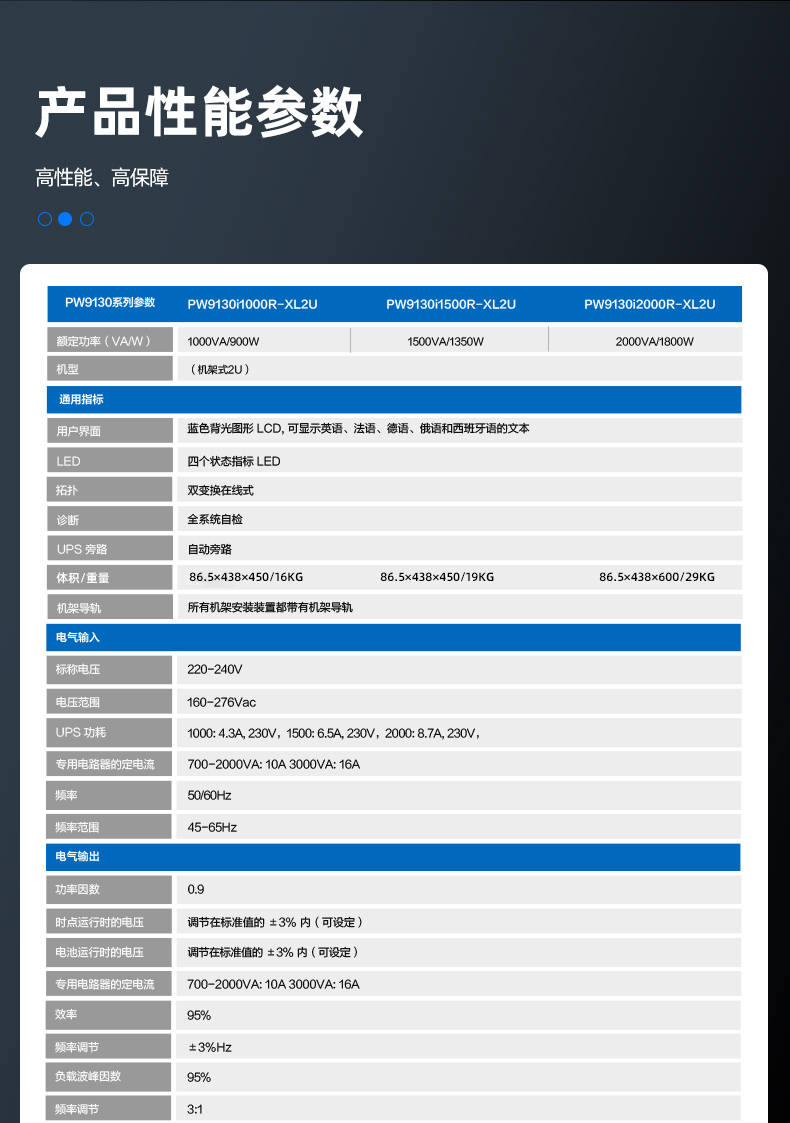The width and height of the screenshot is (790, 1123).
Task: Select the value 全系统自检
Action: [x=215, y=519]
